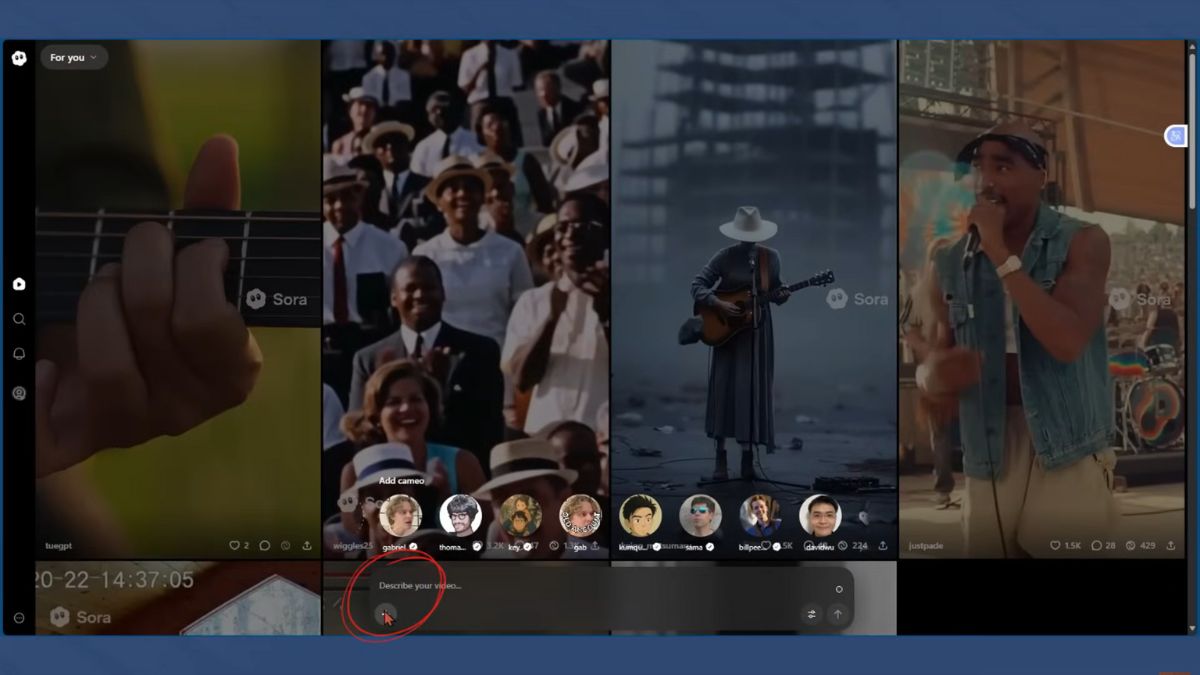Image resolution: width=1200 pixels, height=675 pixels.
Task: Like the justpade video with heart icon
Action: coord(1055,546)
